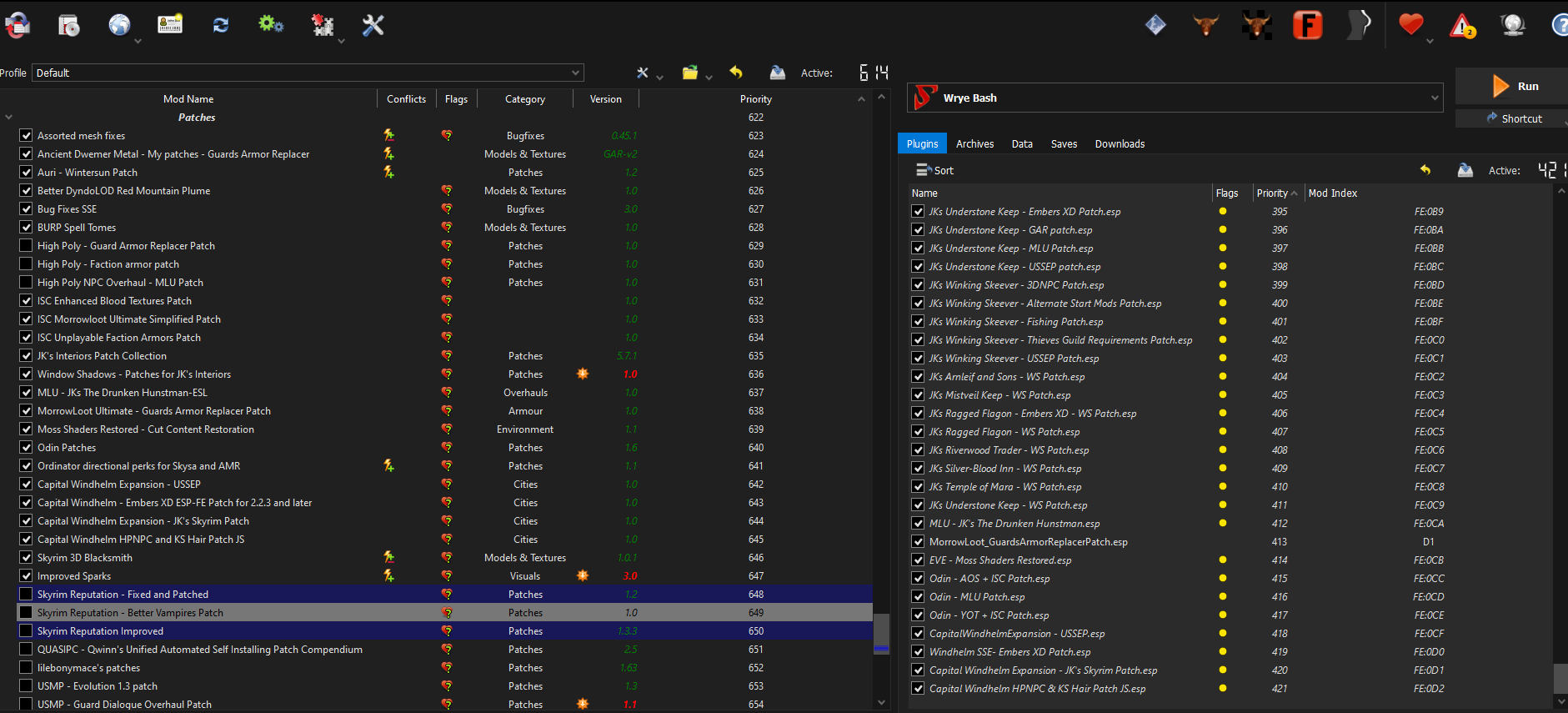Click the Run button
This screenshot has height=713, width=1568.
pos(1512,86)
